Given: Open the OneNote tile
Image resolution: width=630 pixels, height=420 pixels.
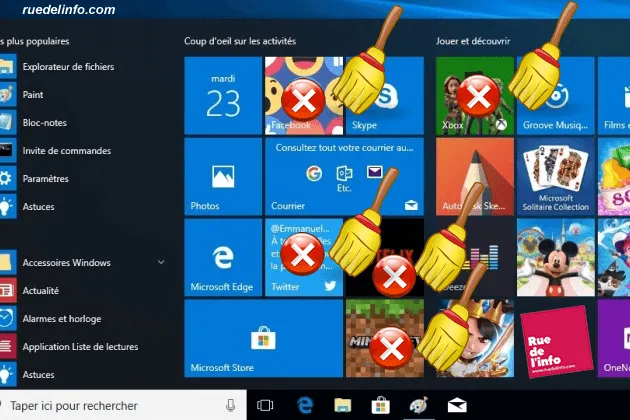Looking at the screenshot, I should (x=614, y=338).
